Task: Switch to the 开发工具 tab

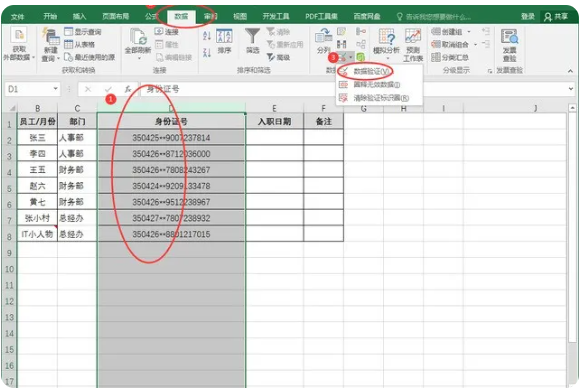Action: 276,16
